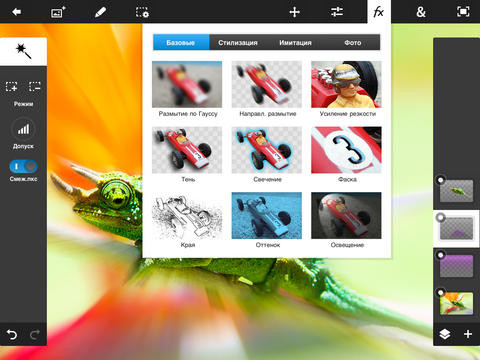Toggle visibility of chameleon layer
Viewport: 480px width, 360px height.
pos(441,180)
